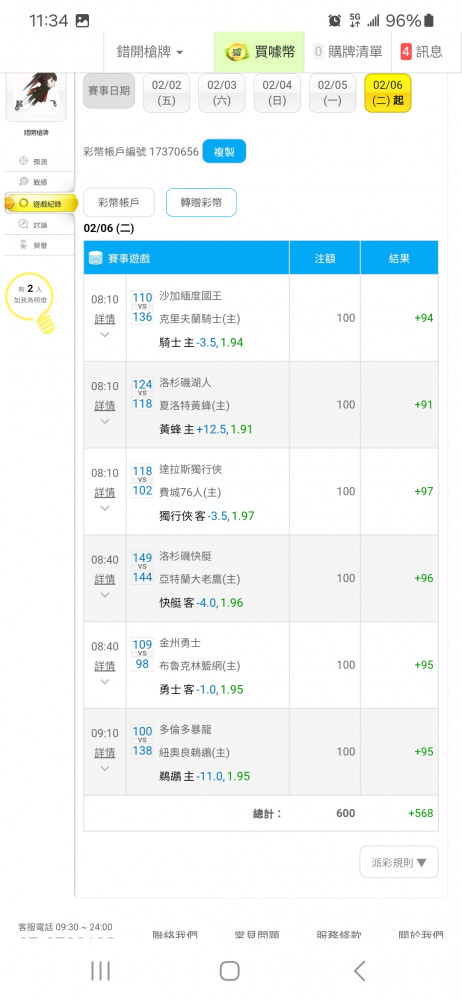The height and width of the screenshot is (1000, 462).
Task: Expand details chevron for 國王 vs 騎士 game
Action: 105,334
